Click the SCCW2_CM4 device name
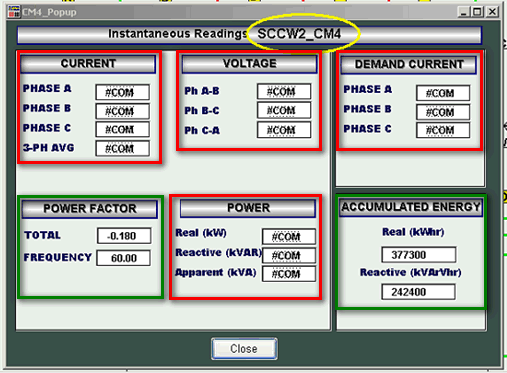 coord(299,34)
